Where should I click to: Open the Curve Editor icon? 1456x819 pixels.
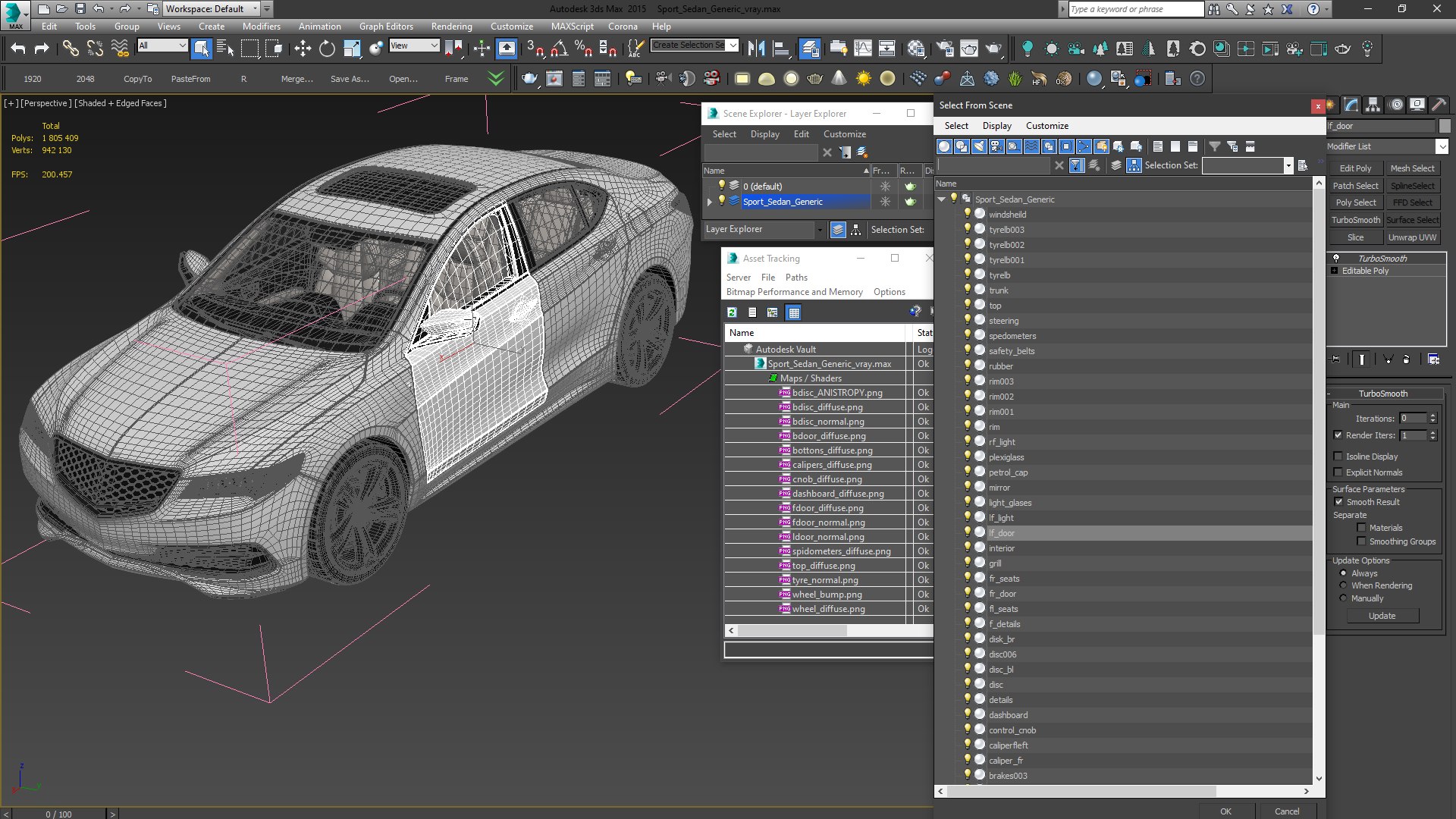(863, 49)
